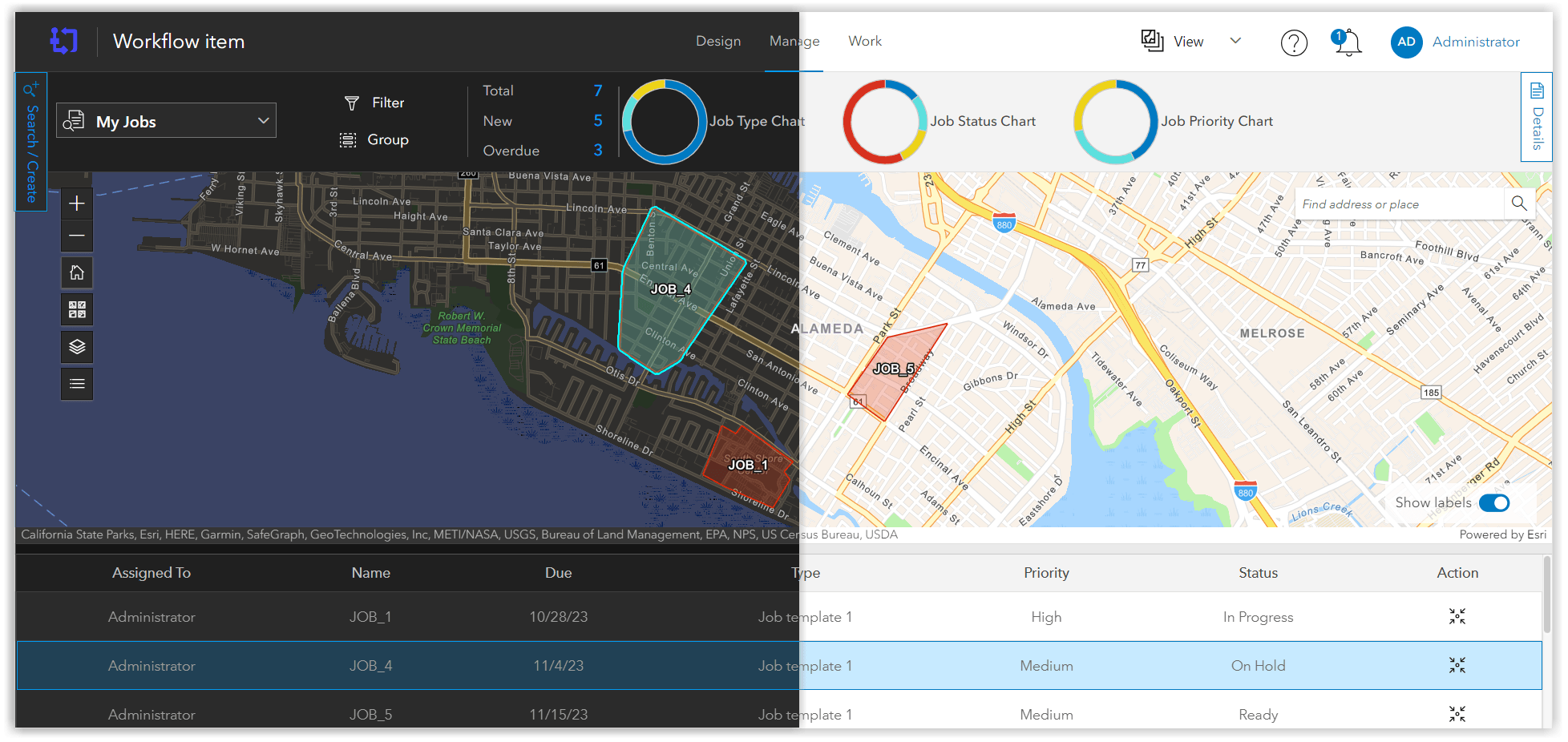Zoom out on the map

(x=77, y=236)
